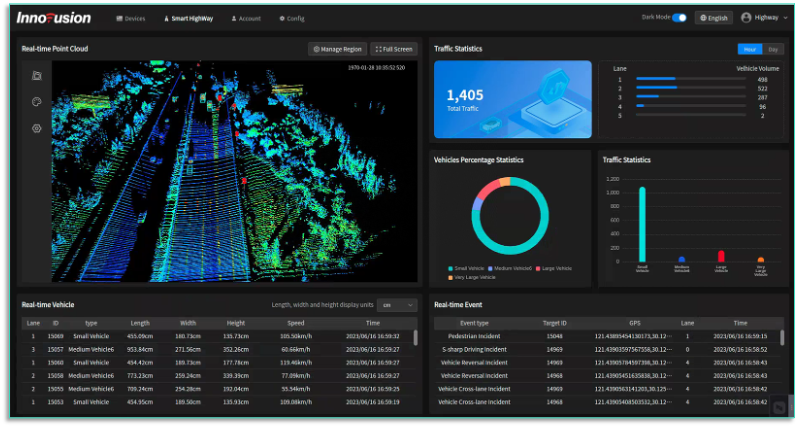Click length value 953.84cm
The width and height of the screenshot is (798, 428).
140,350
